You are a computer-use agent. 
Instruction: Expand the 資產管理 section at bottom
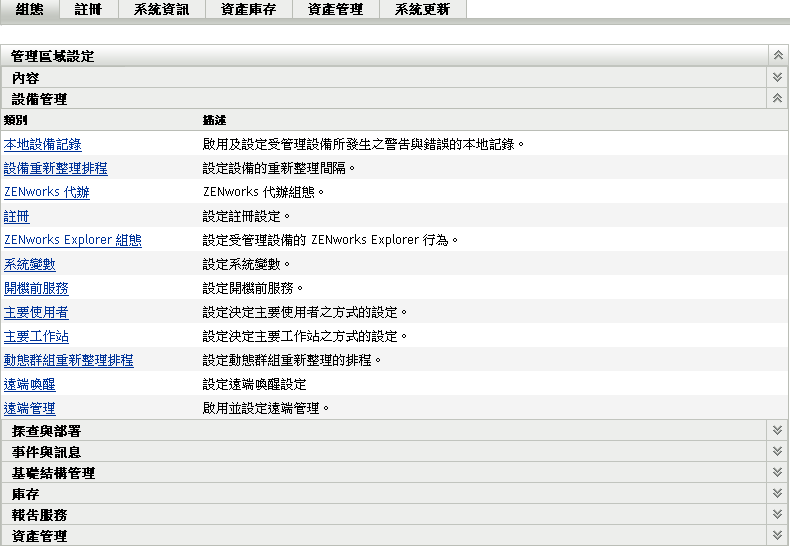click(777, 535)
